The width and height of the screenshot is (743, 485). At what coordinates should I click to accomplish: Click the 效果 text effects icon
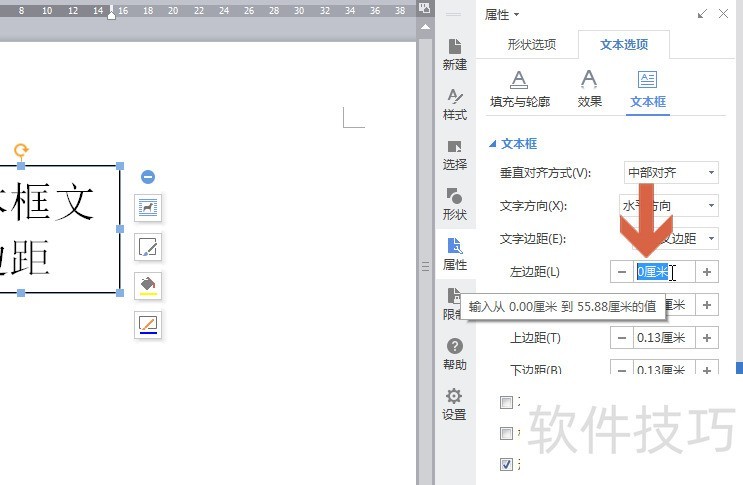pos(589,89)
